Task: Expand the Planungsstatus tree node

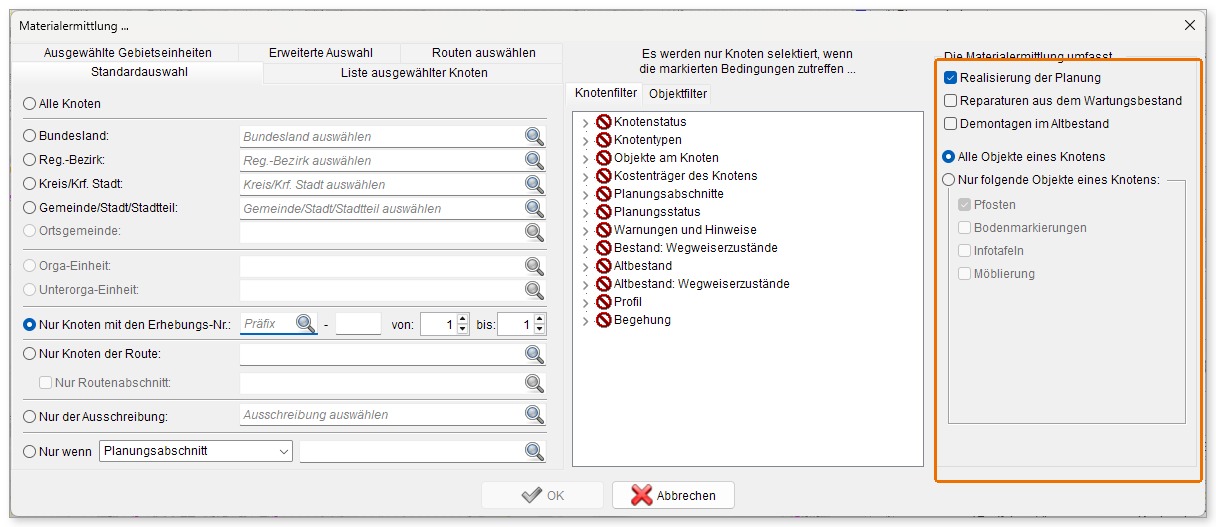Action: click(x=586, y=213)
